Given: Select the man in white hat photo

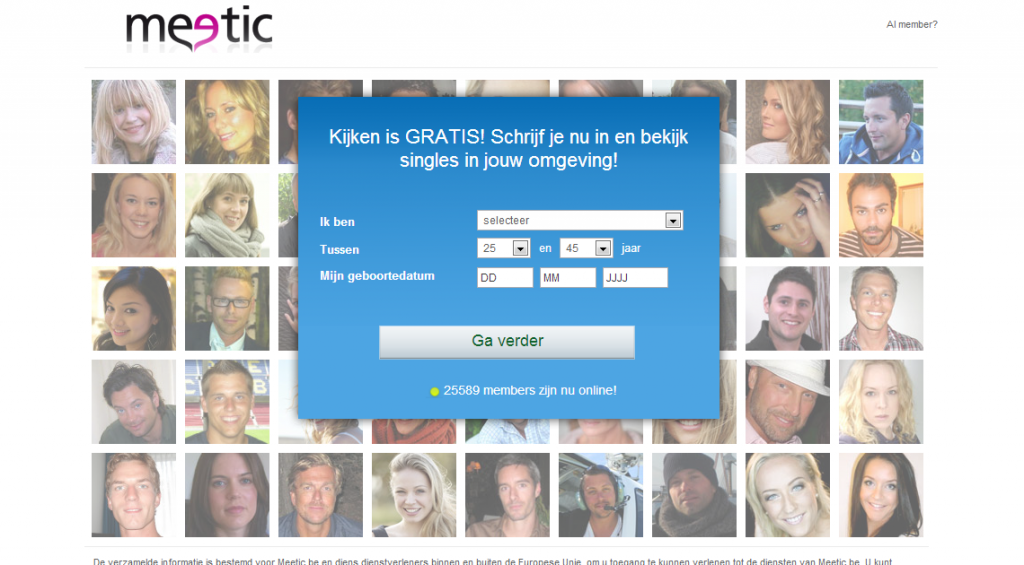Looking at the screenshot, I should pos(788,402).
